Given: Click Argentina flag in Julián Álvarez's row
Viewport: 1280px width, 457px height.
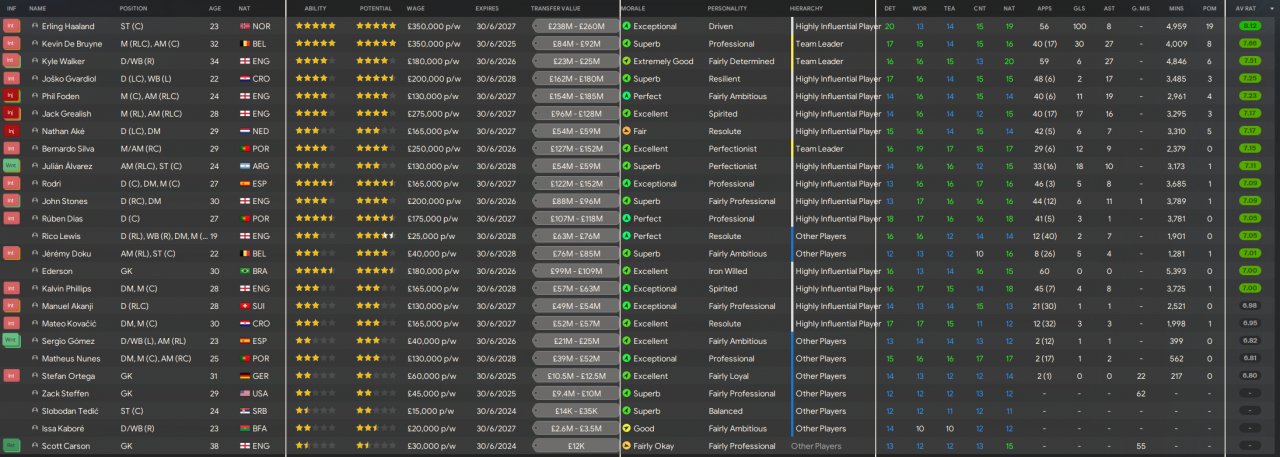Looking at the screenshot, I should coord(246,166).
